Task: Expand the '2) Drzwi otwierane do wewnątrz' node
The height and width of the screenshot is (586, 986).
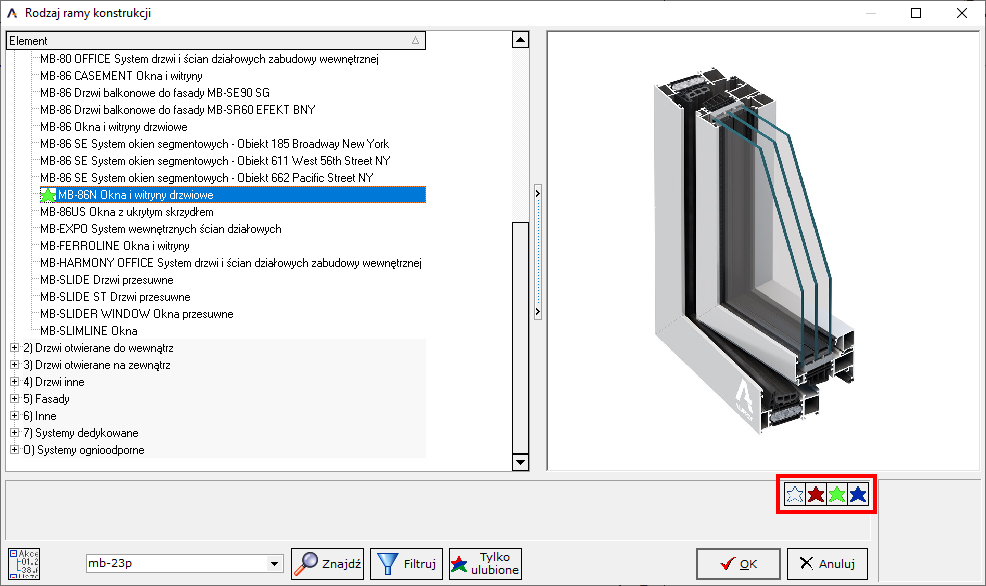Action: tap(14, 348)
